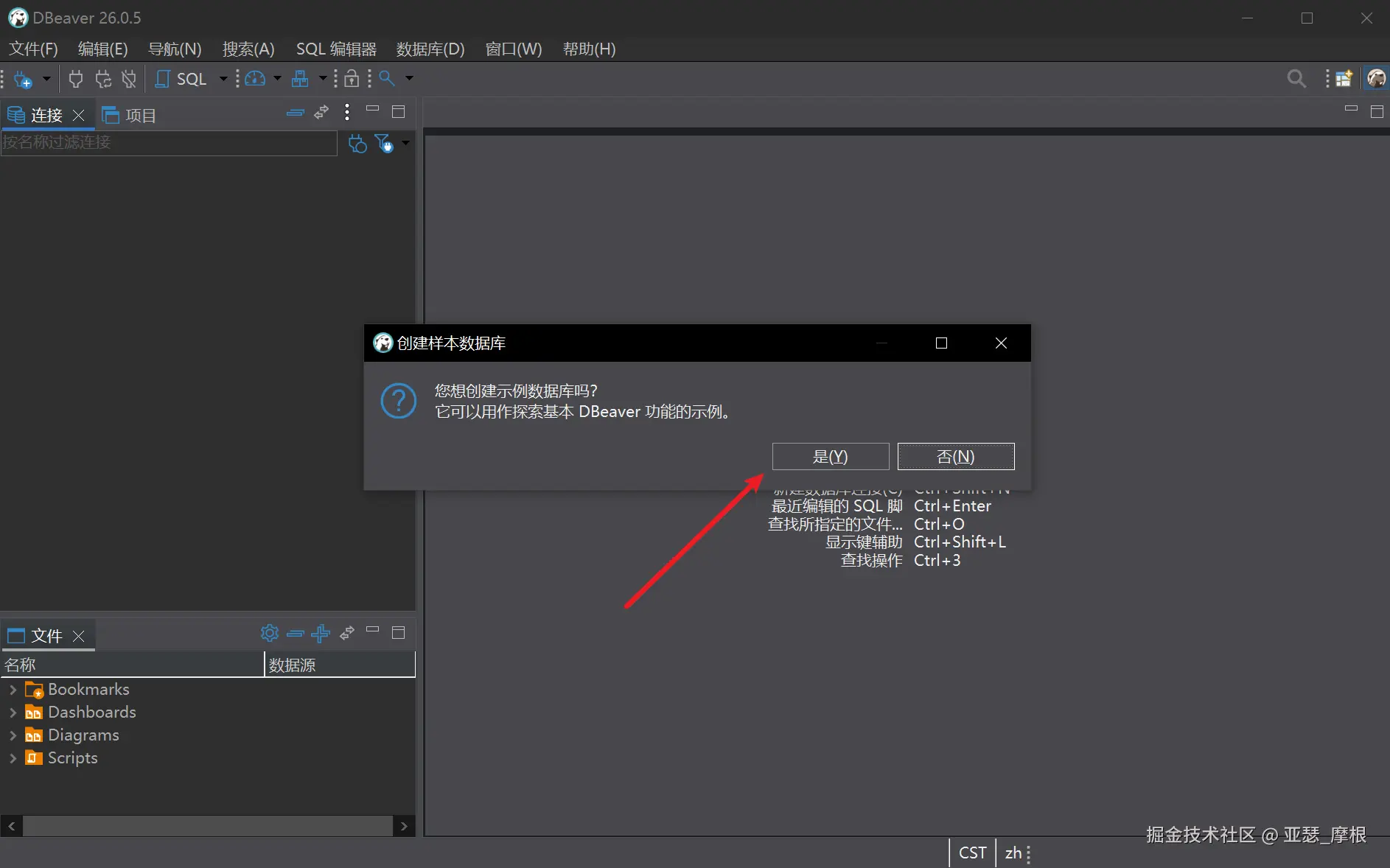Expand the Diagrams folder chevron
The image size is (1390, 868).
13,735
